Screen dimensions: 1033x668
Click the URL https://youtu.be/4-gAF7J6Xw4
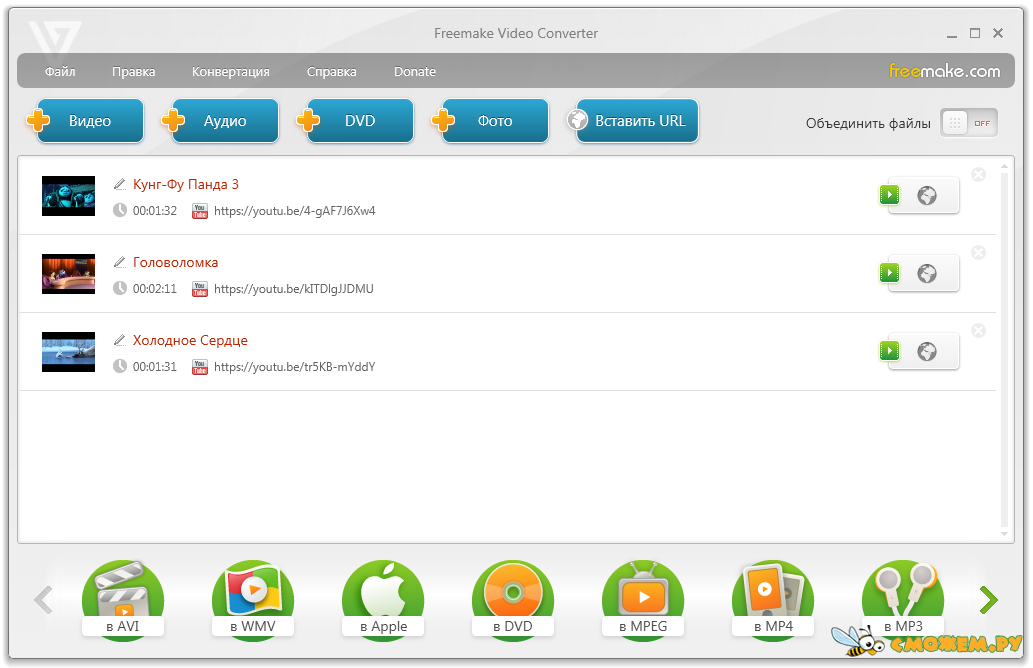(294, 211)
